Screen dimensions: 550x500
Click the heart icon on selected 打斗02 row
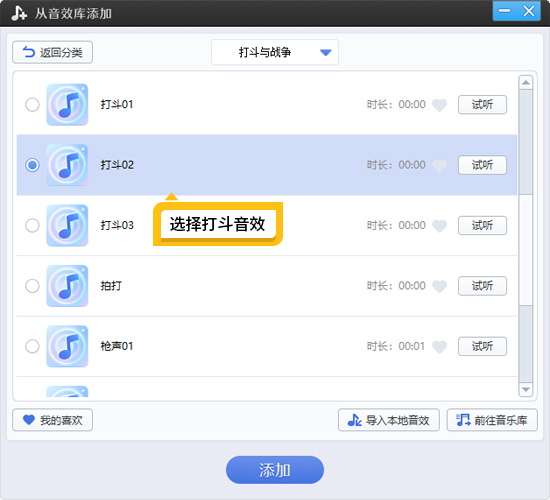point(439,165)
